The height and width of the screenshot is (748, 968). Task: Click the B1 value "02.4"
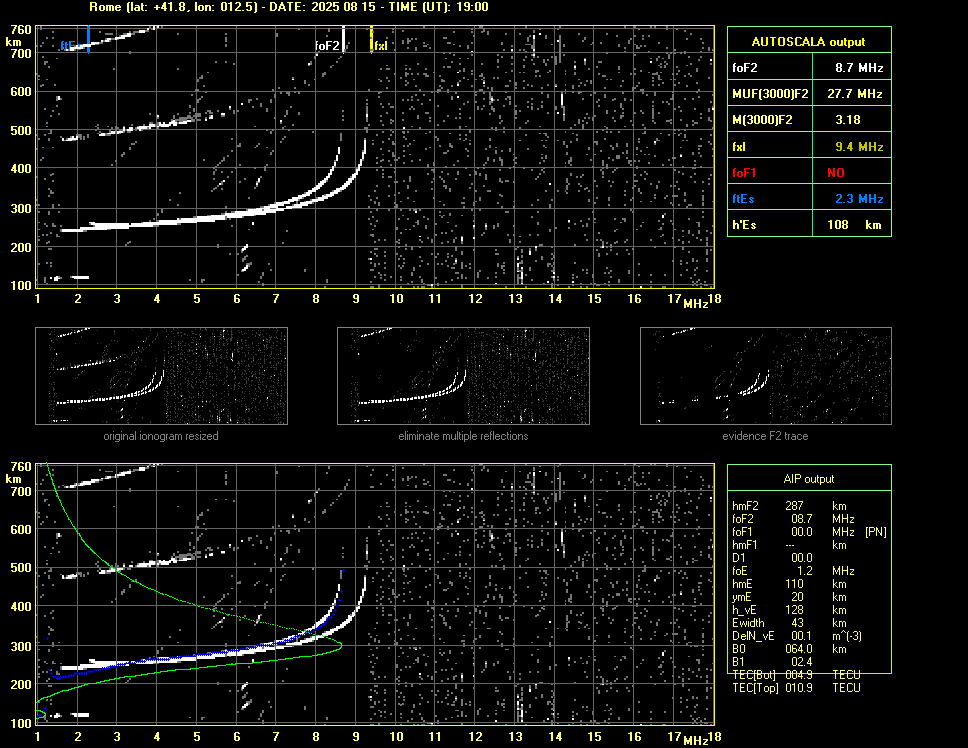click(x=802, y=662)
